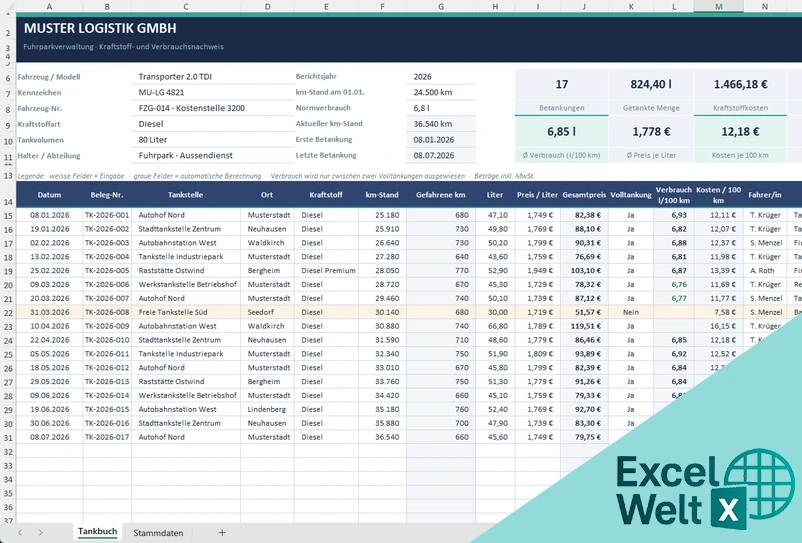Select row 22 header

(8, 312)
